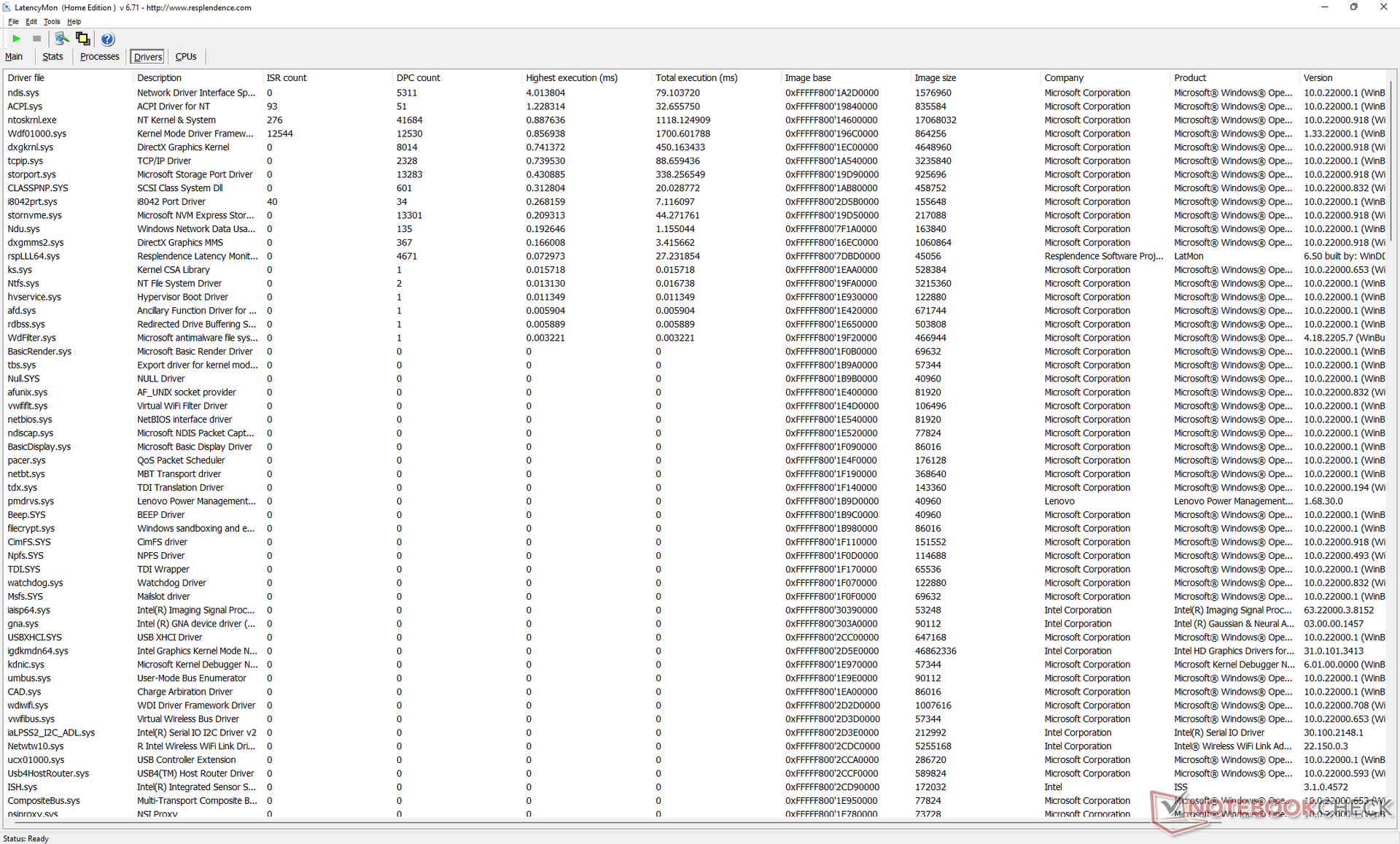Image resolution: width=1400 pixels, height=844 pixels.
Task: Click the overlapping yellow squares icon
Action: (x=82, y=39)
